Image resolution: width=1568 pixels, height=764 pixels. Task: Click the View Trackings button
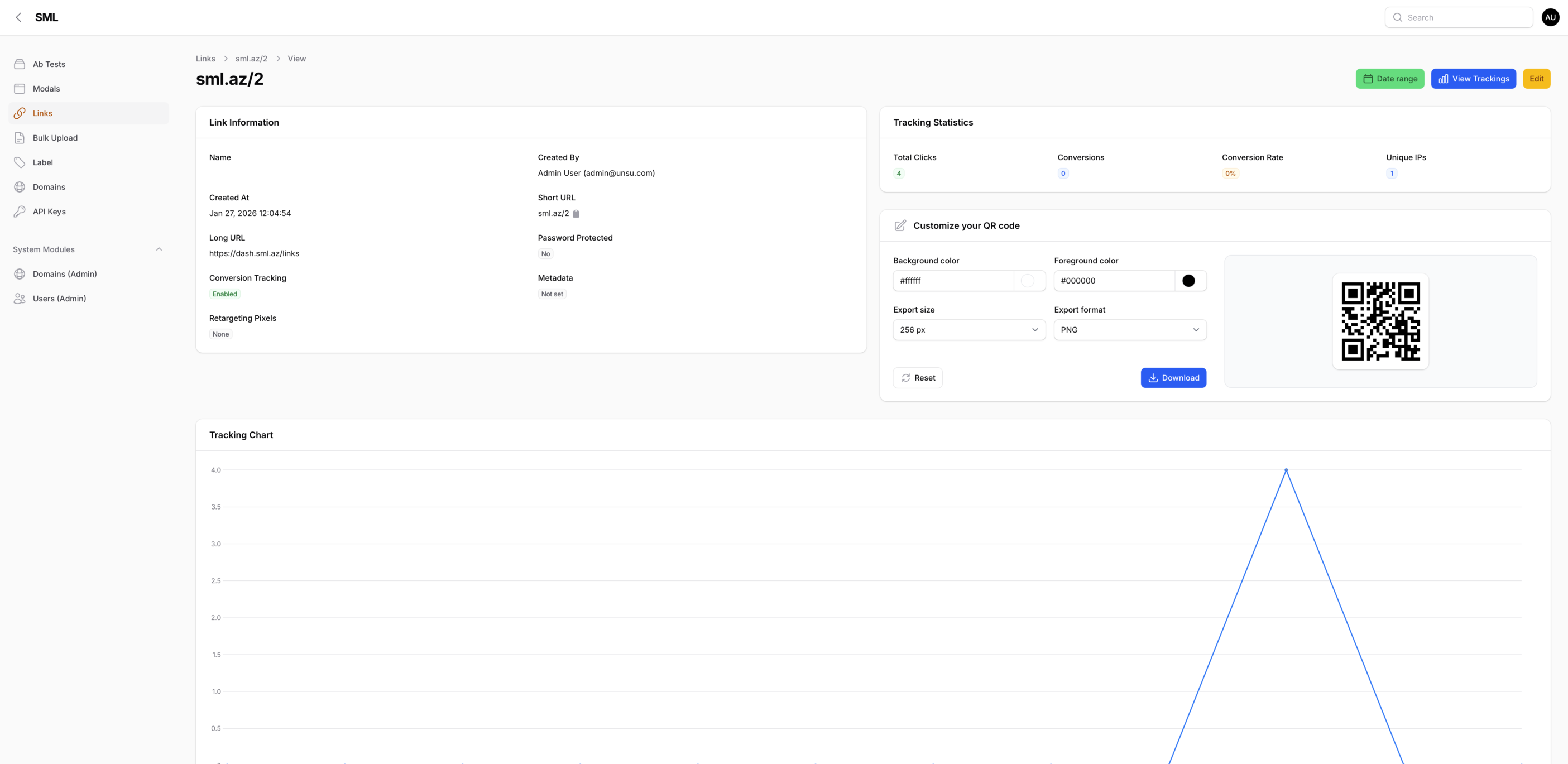(1473, 79)
